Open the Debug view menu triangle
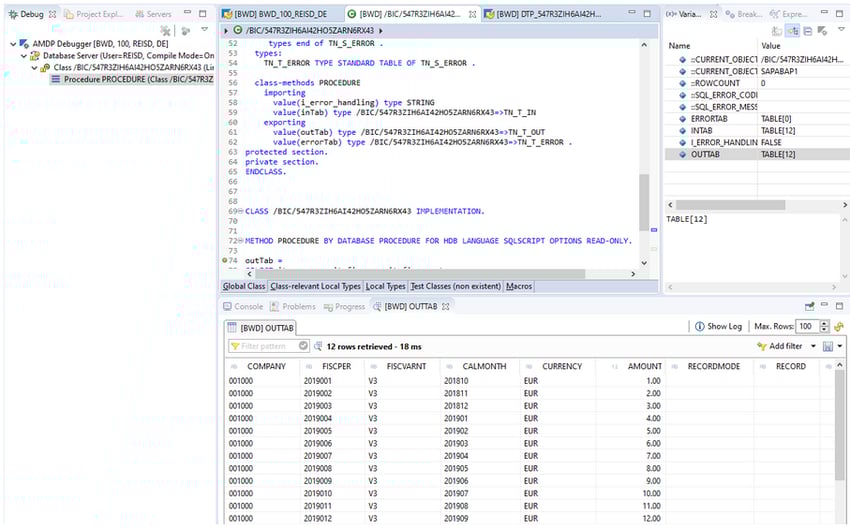Viewport: 850px width, 529px height. click(204, 30)
